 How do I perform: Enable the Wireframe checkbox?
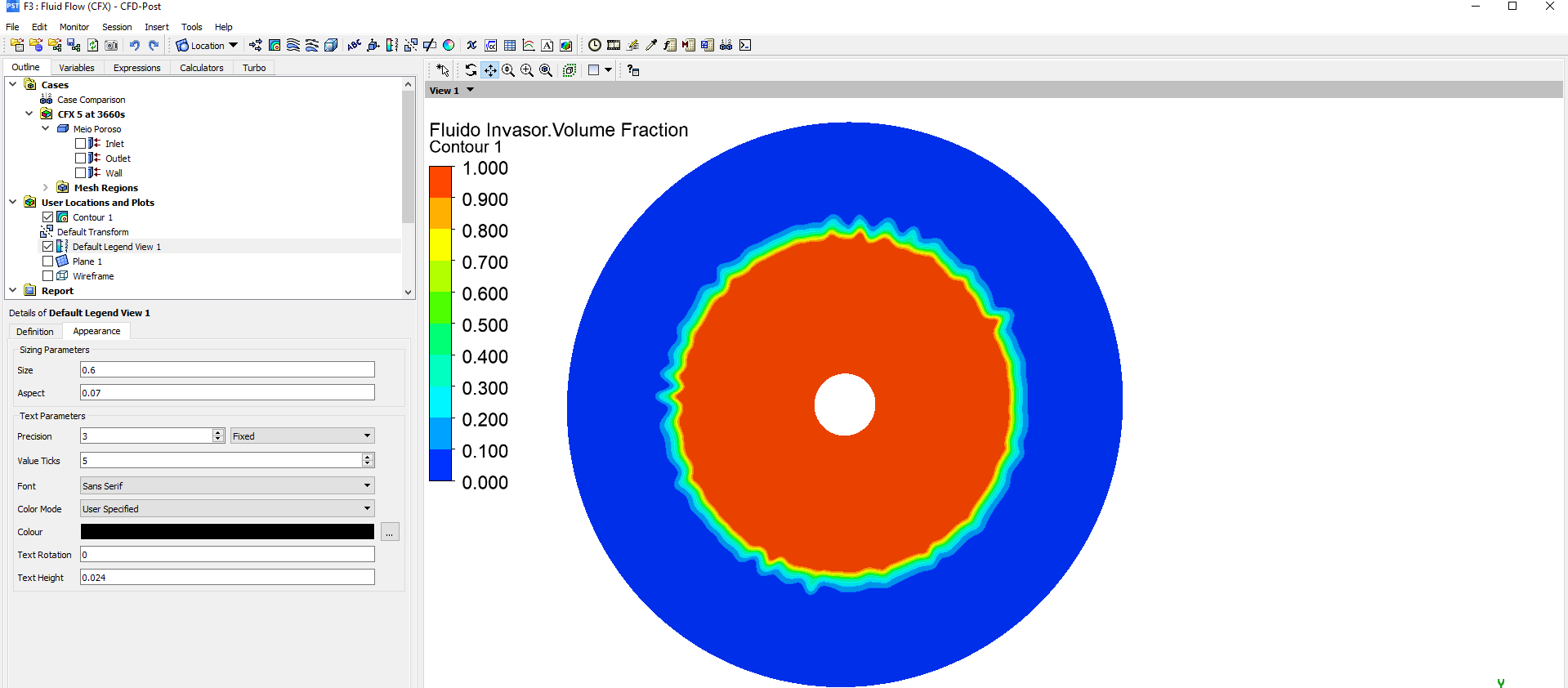tap(47, 276)
